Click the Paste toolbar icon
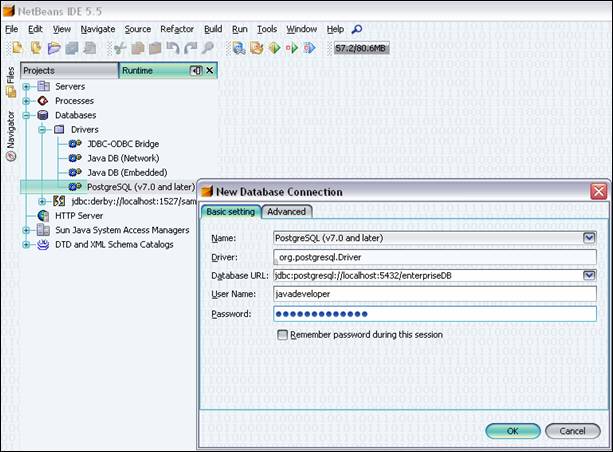Viewport: 613px width, 452px height. [x=155, y=48]
